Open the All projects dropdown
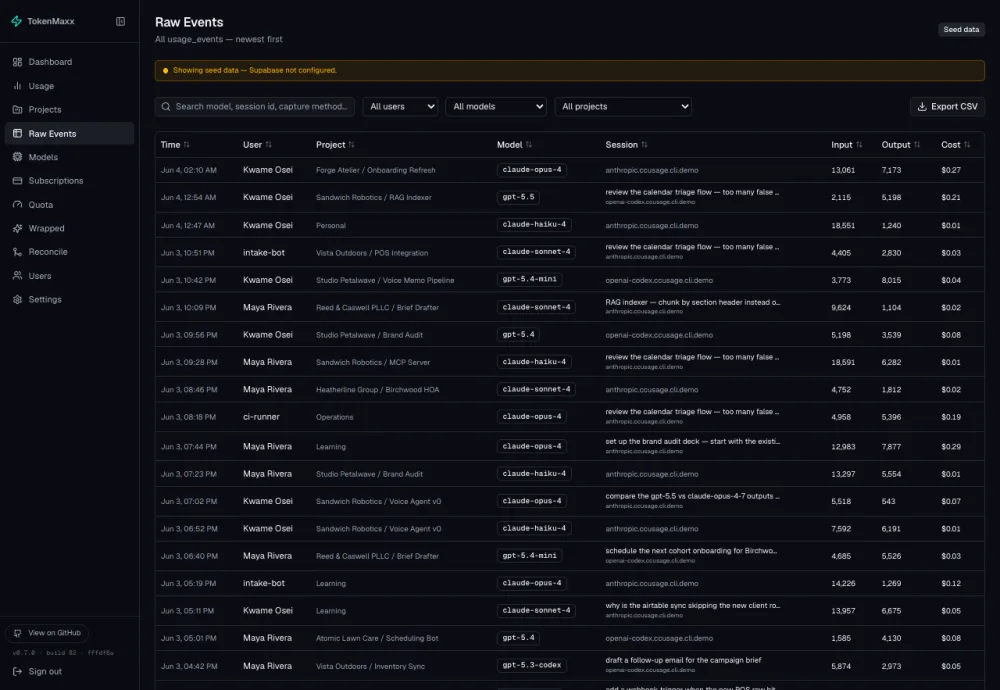Image resolution: width=1000 pixels, height=690 pixels. point(623,106)
